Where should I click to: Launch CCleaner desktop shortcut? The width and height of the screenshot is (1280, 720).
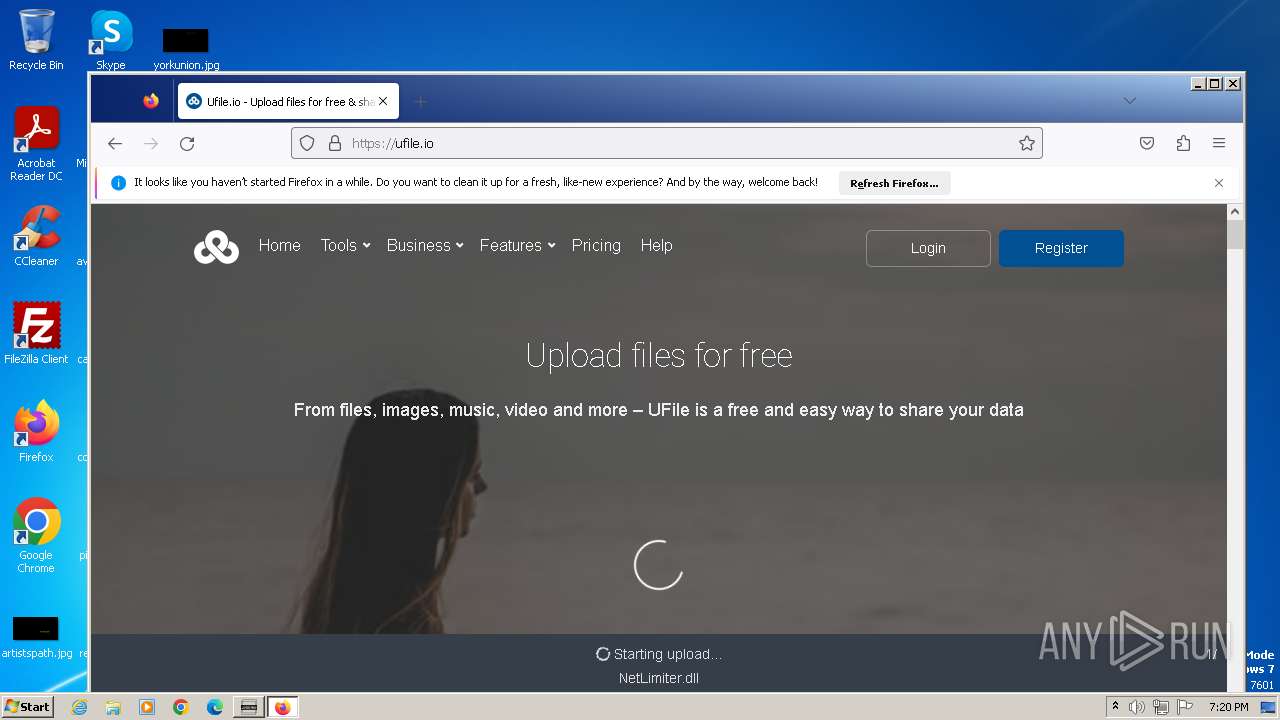36,236
